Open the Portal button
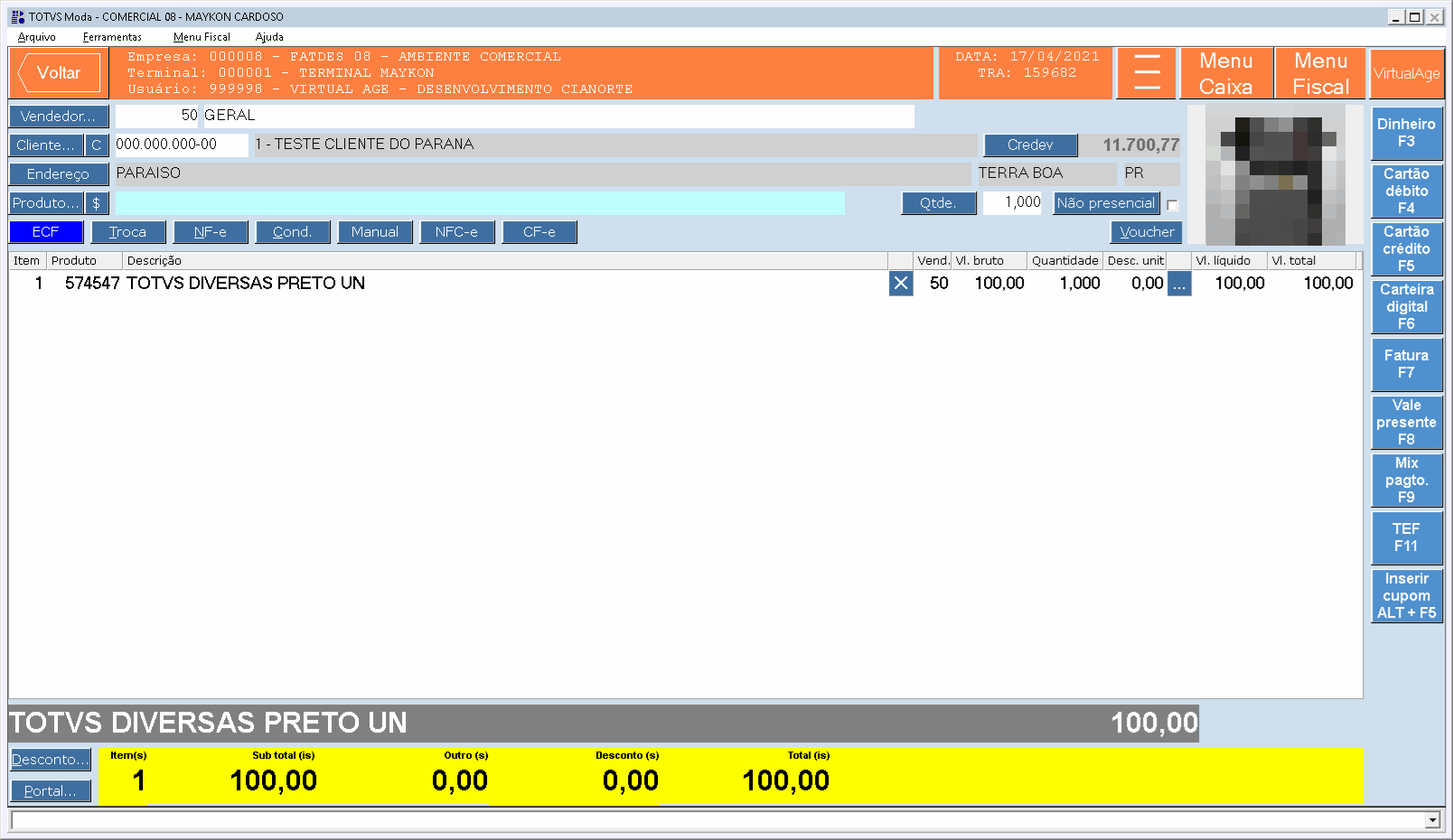 [51, 791]
